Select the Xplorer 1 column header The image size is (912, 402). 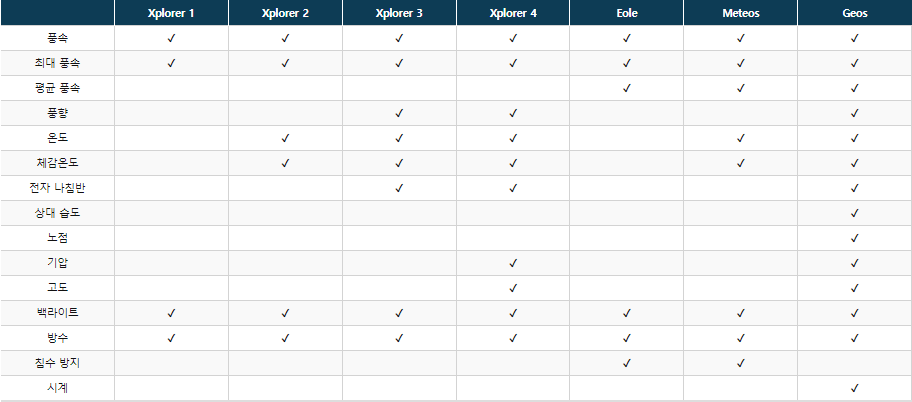click(x=170, y=14)
